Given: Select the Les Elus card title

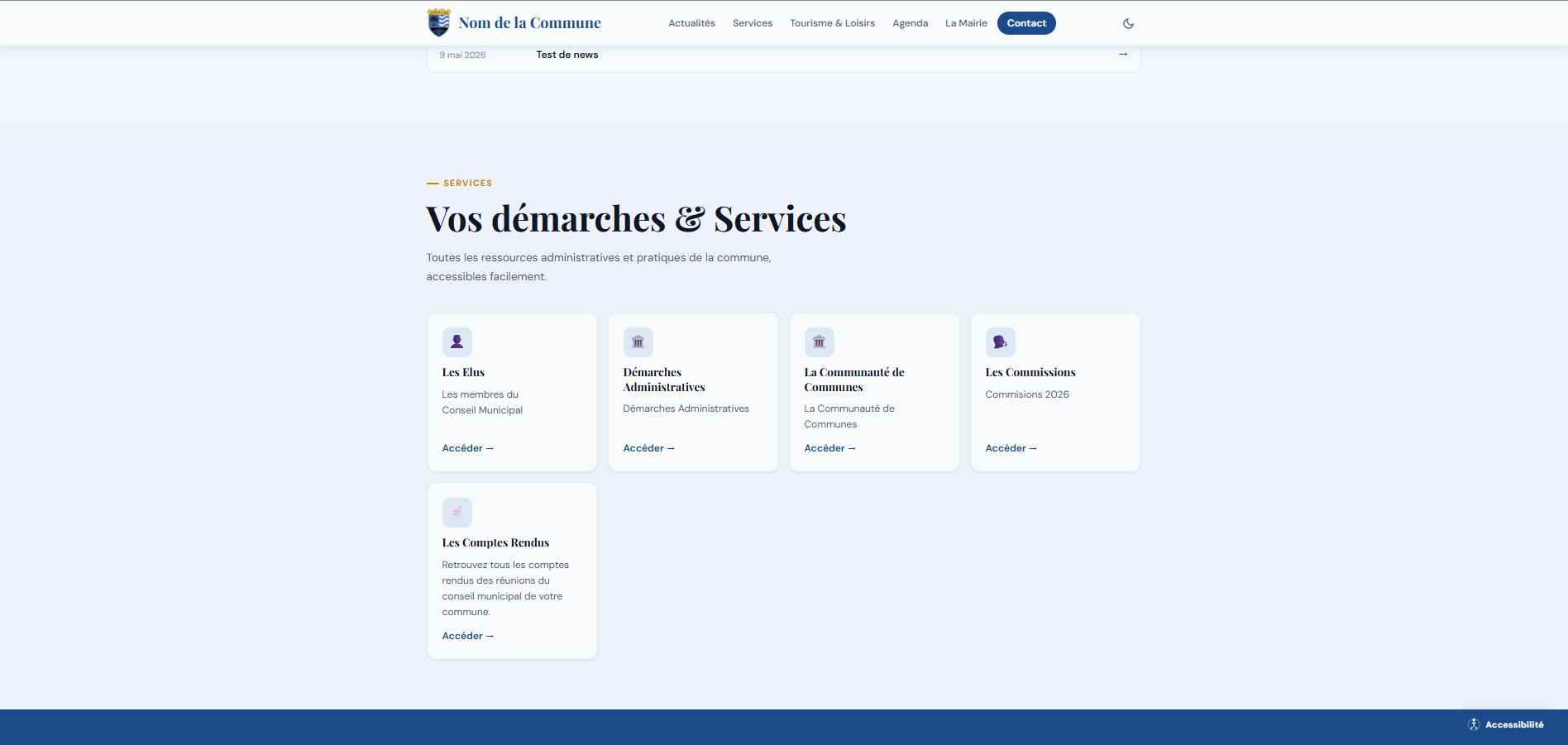Looking at the screenshot, I should [463, 372].
